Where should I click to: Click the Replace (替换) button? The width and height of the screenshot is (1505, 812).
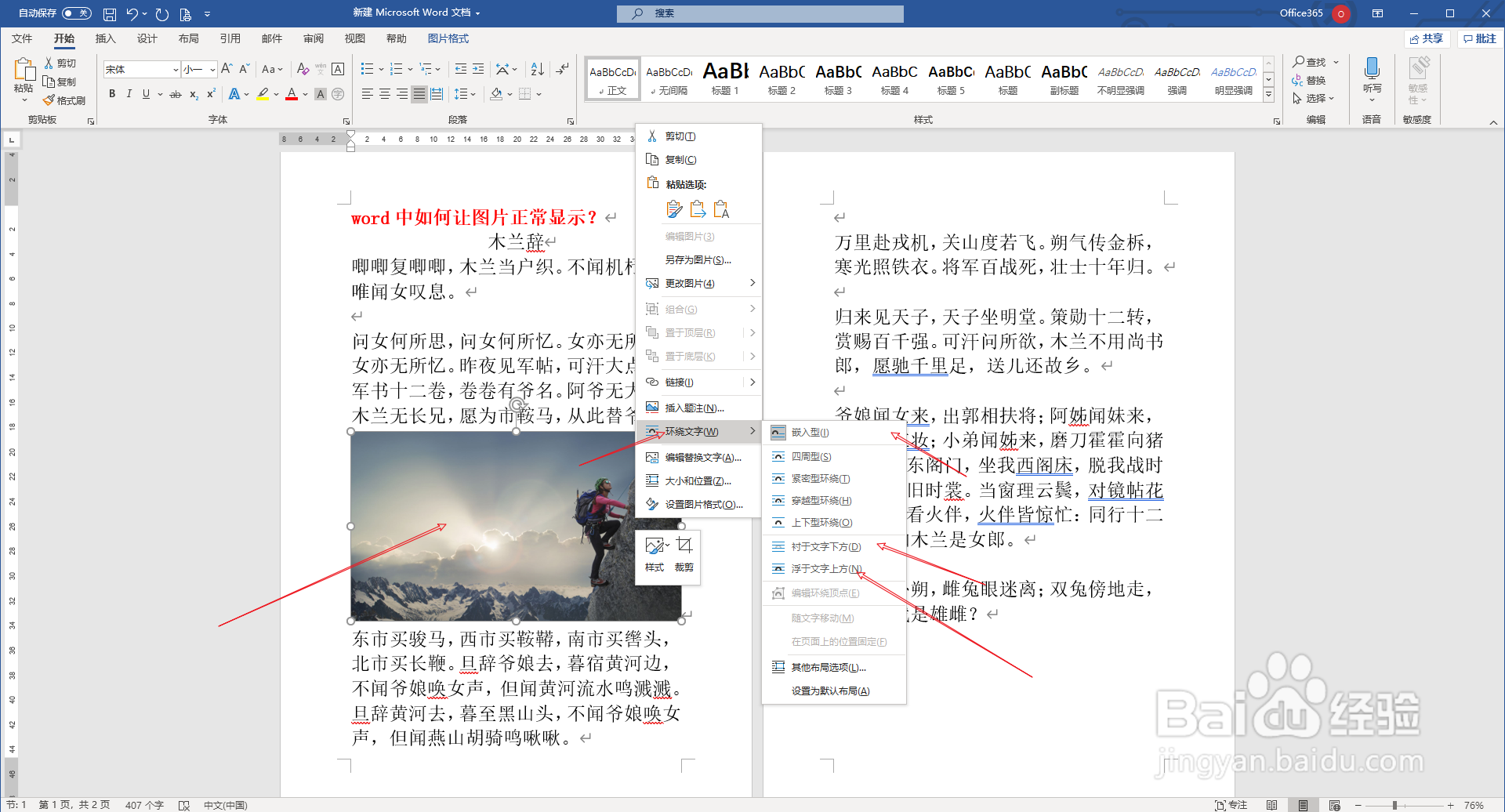click(1309, 80)
